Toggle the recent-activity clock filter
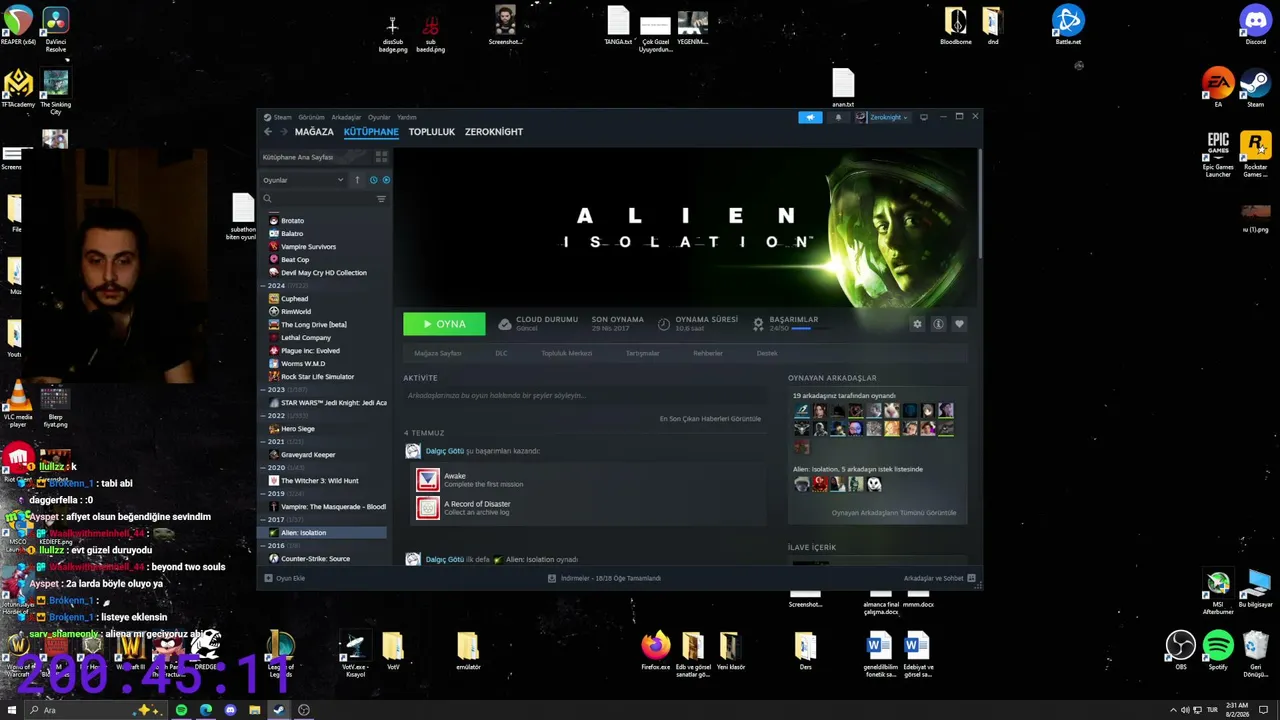 [x=373, y=180]
